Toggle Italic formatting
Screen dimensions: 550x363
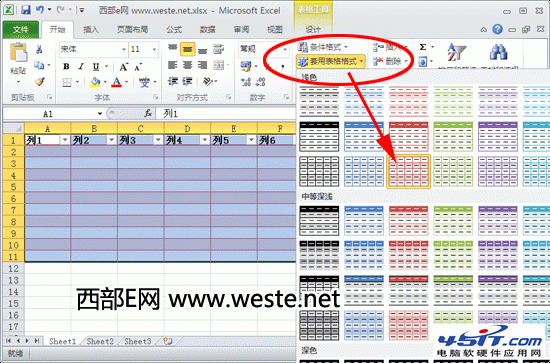coord(81,66)
